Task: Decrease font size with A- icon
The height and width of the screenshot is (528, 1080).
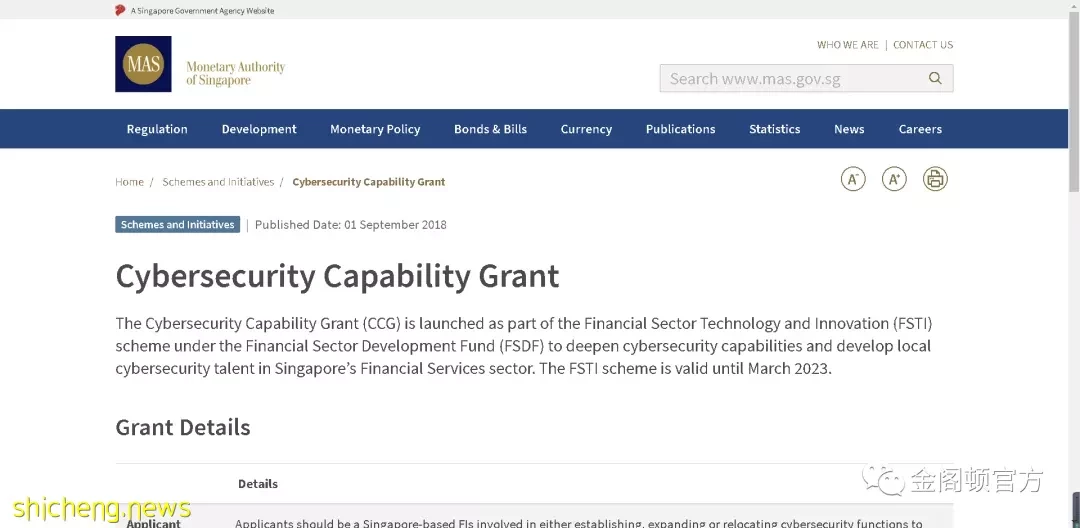Action: point(853,179)
